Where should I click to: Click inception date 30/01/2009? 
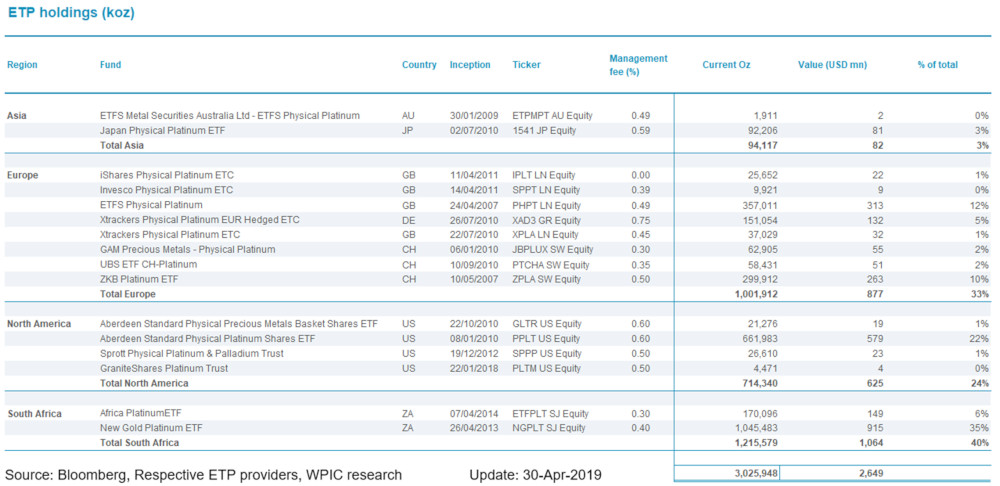[472, 116]
